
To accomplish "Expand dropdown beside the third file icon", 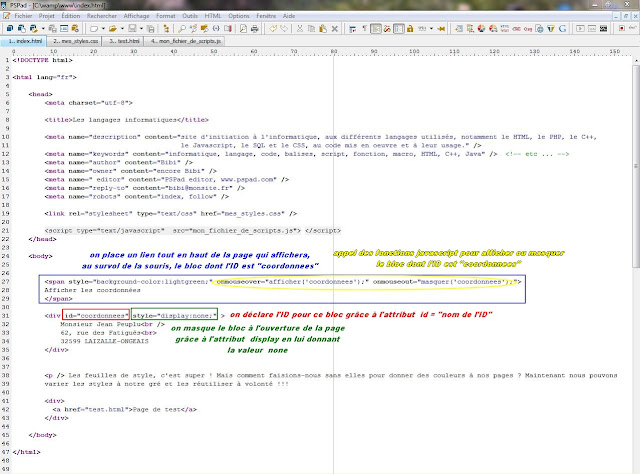I will [43, 29].
